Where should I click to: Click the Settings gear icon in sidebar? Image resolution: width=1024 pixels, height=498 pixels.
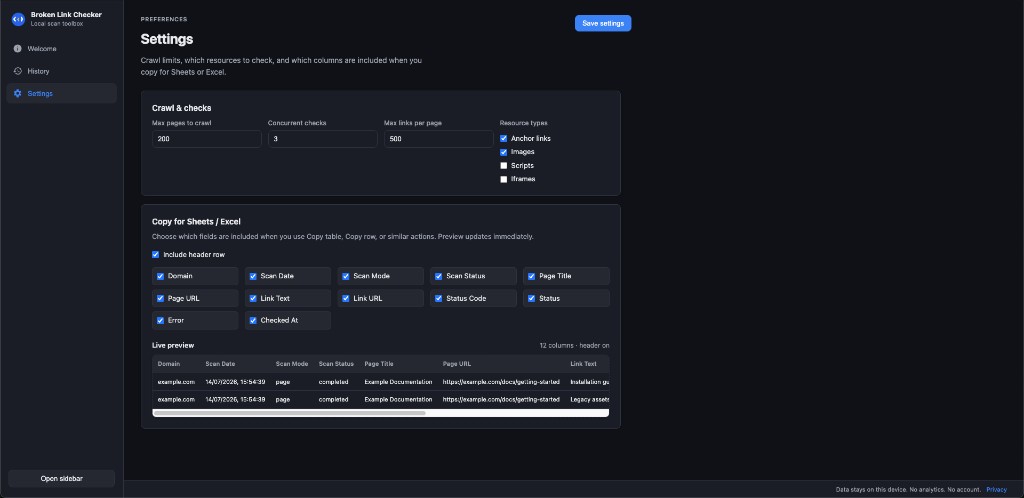click(x=18, y=93)
